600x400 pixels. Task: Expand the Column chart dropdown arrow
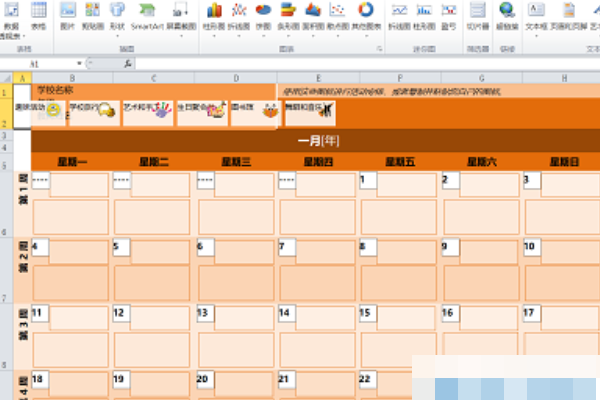214,36
